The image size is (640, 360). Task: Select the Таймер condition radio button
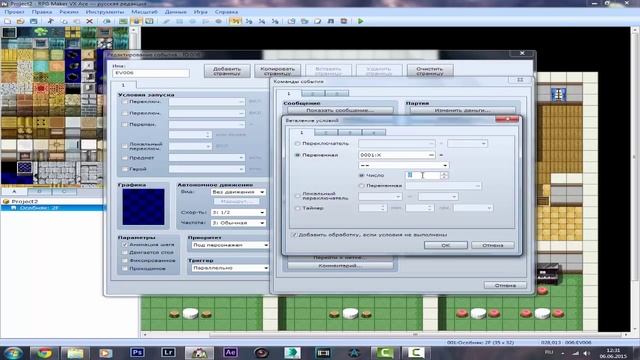(x=298, y=208)
